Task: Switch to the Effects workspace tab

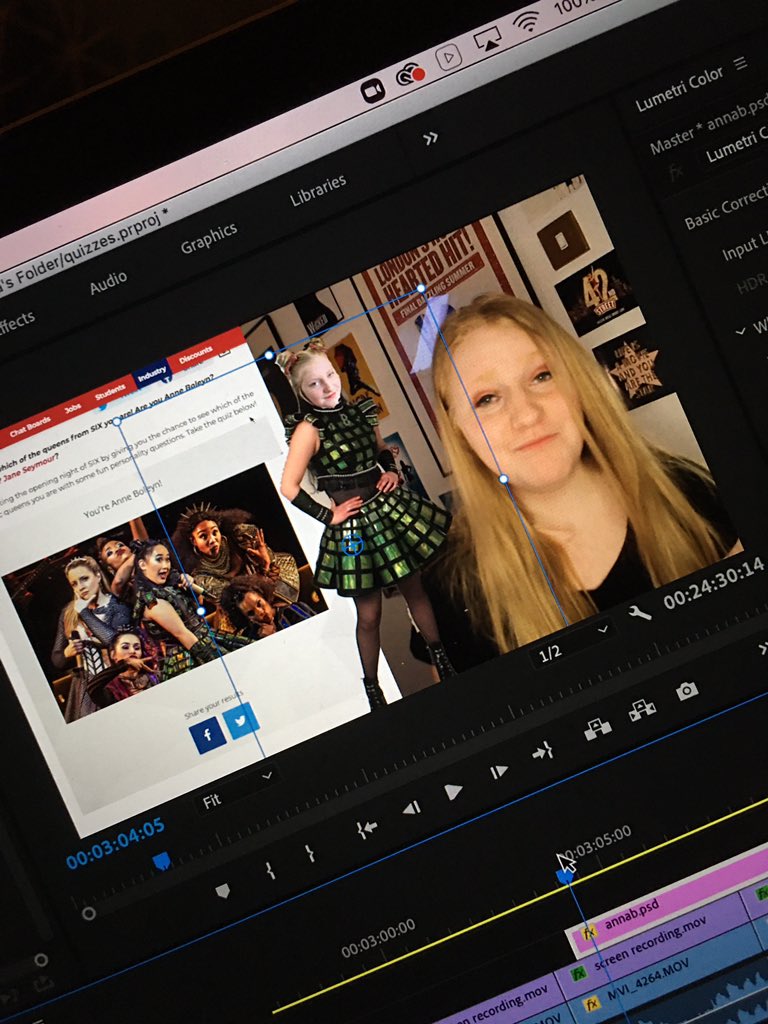Action: [16, 323]
